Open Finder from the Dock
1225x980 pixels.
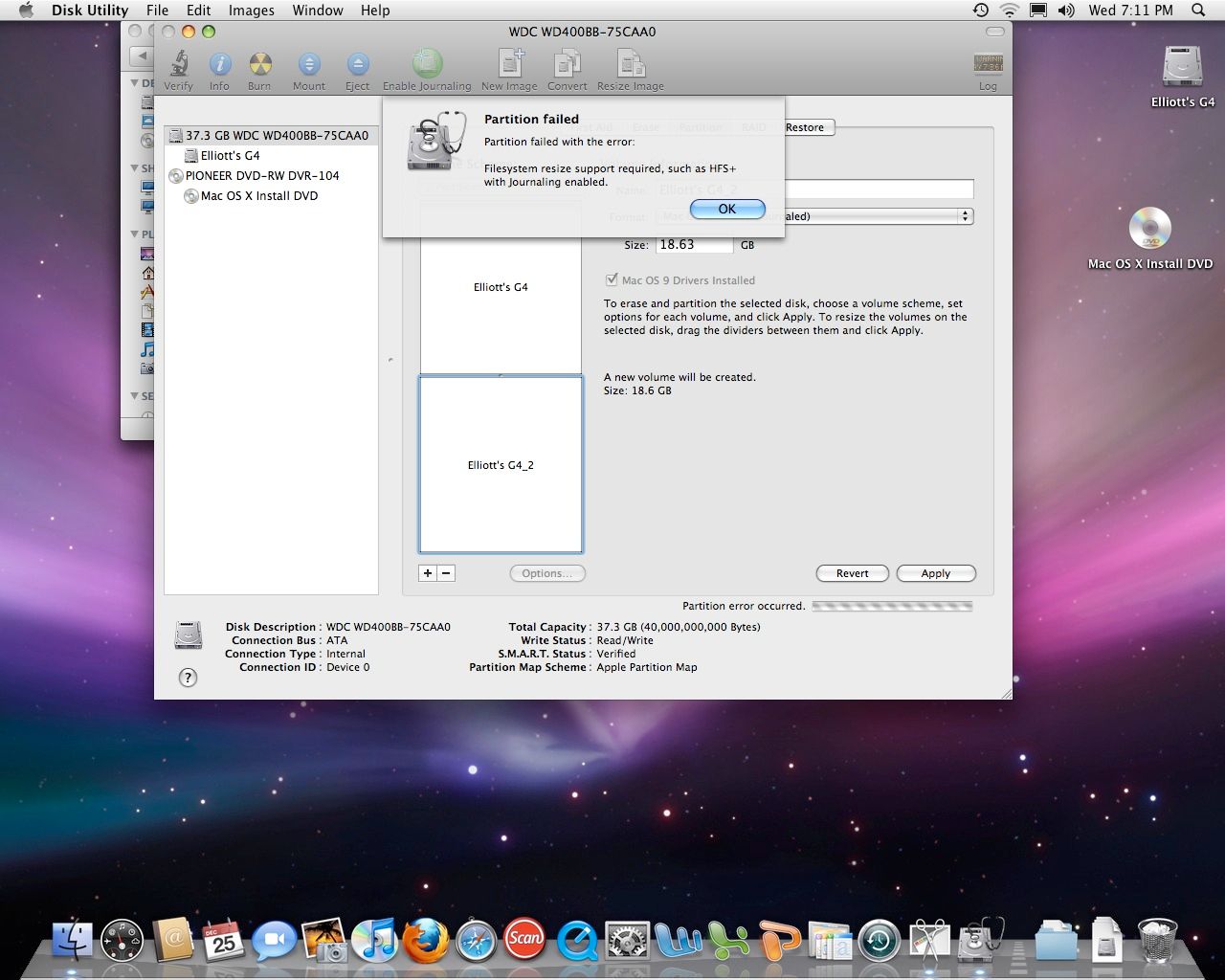pyautogui.click(x=73, y=941)
